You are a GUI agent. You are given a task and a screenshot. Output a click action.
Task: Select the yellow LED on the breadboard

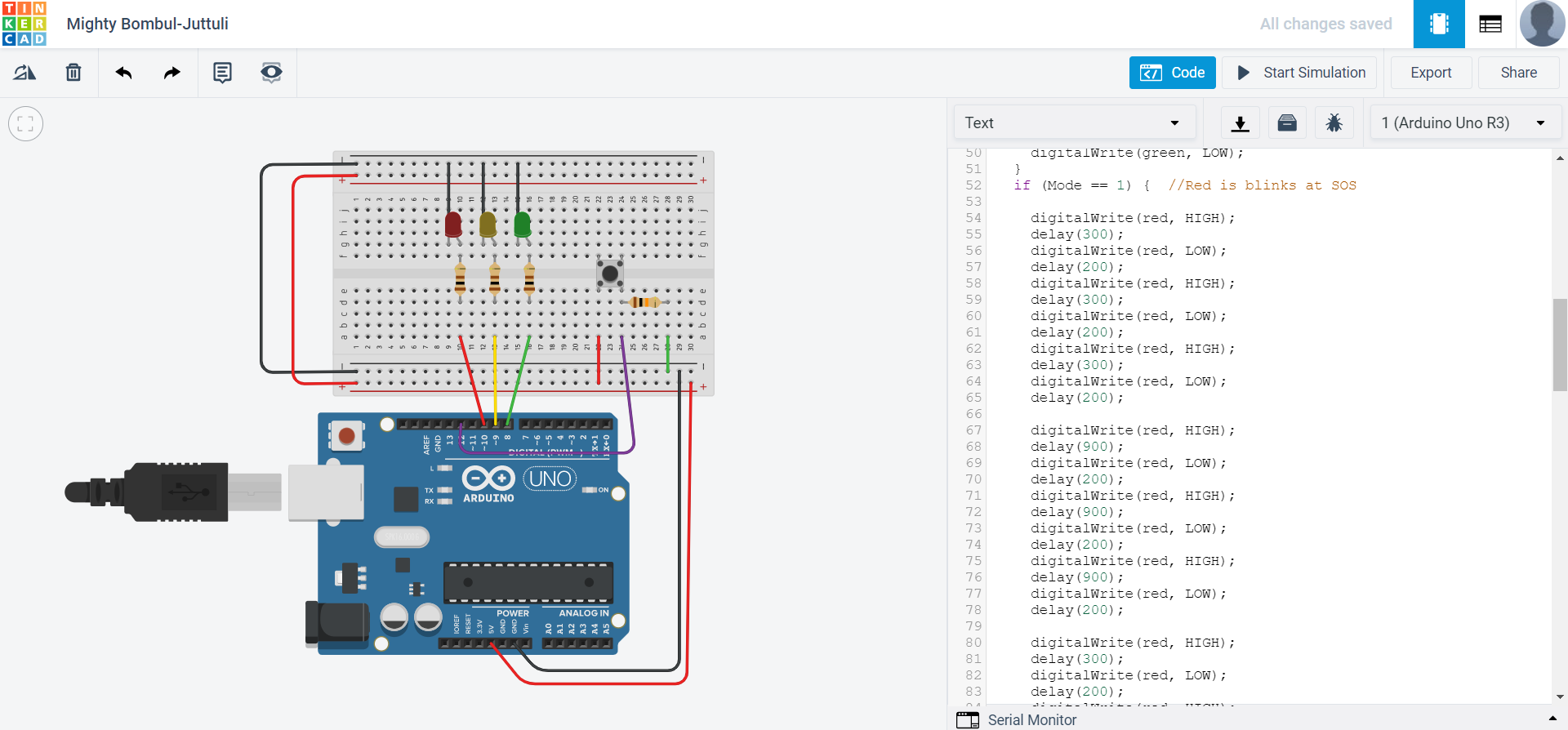(x=488, y=225)
